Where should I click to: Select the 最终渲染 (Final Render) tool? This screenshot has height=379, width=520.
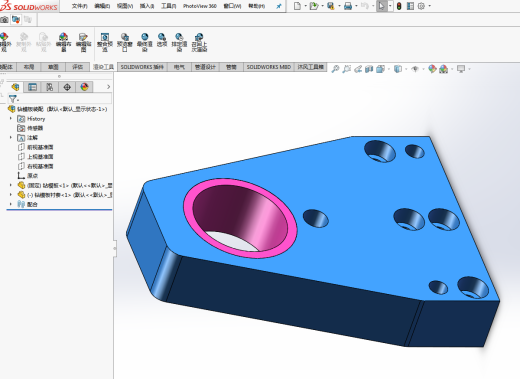[145, 42]
